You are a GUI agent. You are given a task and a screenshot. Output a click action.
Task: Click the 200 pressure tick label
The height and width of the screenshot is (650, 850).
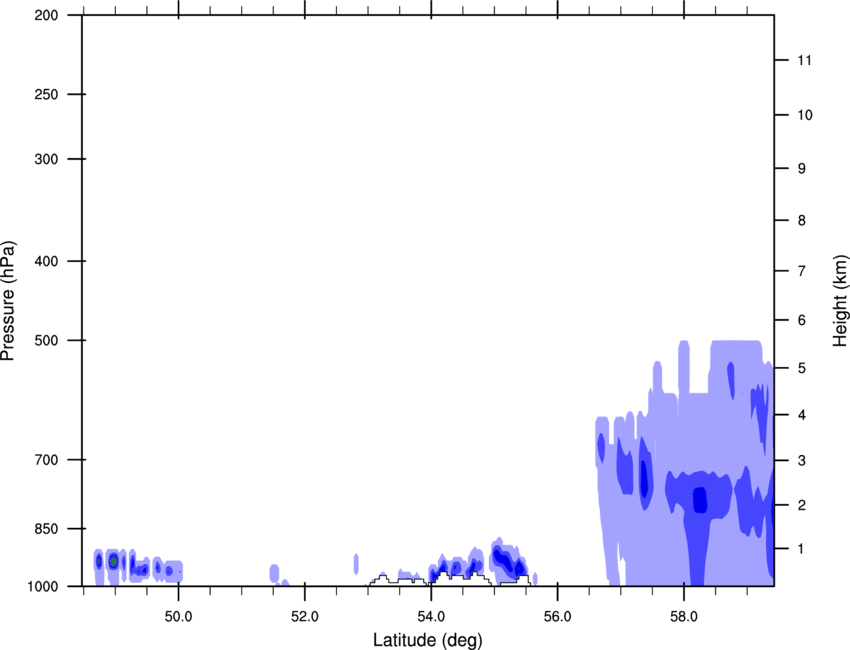pos(46,15)
